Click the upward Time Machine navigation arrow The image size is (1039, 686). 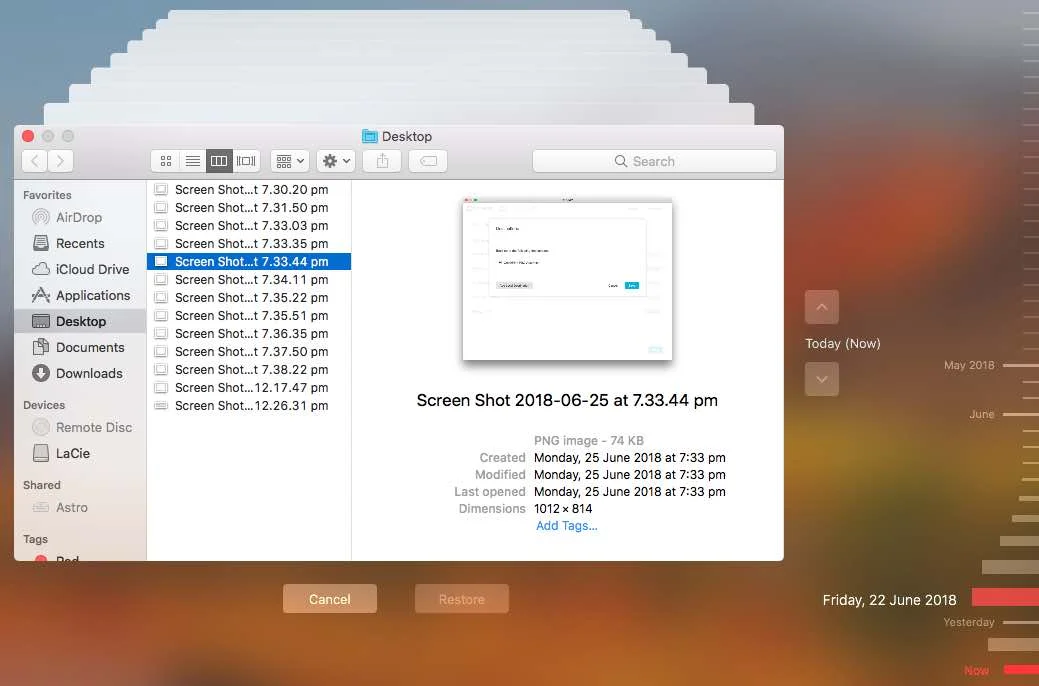821,307
